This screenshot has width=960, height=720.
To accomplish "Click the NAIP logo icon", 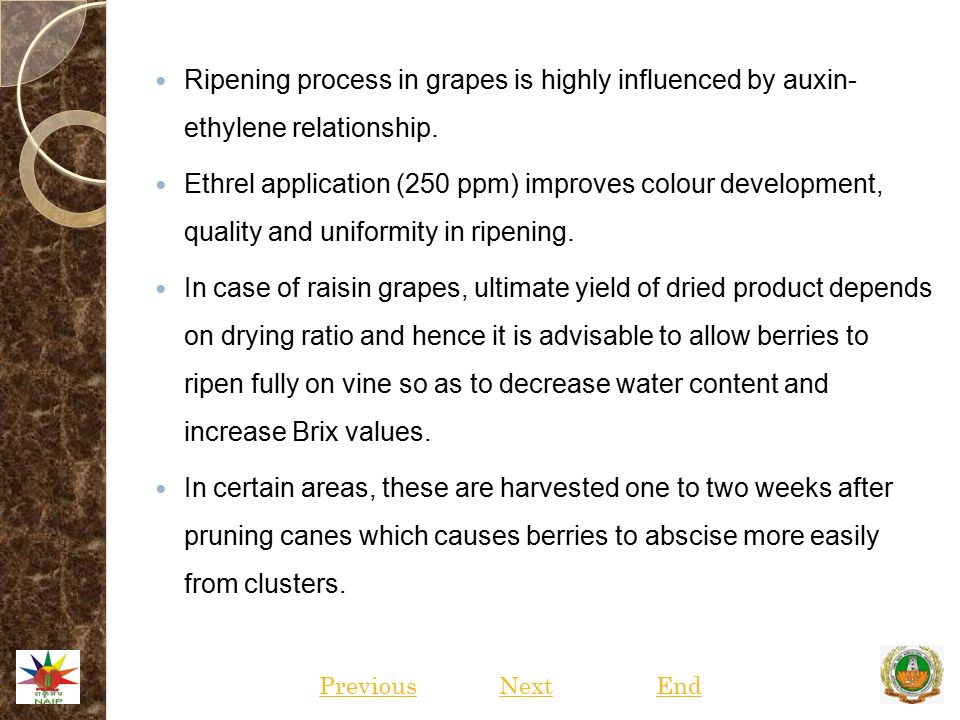I will (x=48, y=677).
